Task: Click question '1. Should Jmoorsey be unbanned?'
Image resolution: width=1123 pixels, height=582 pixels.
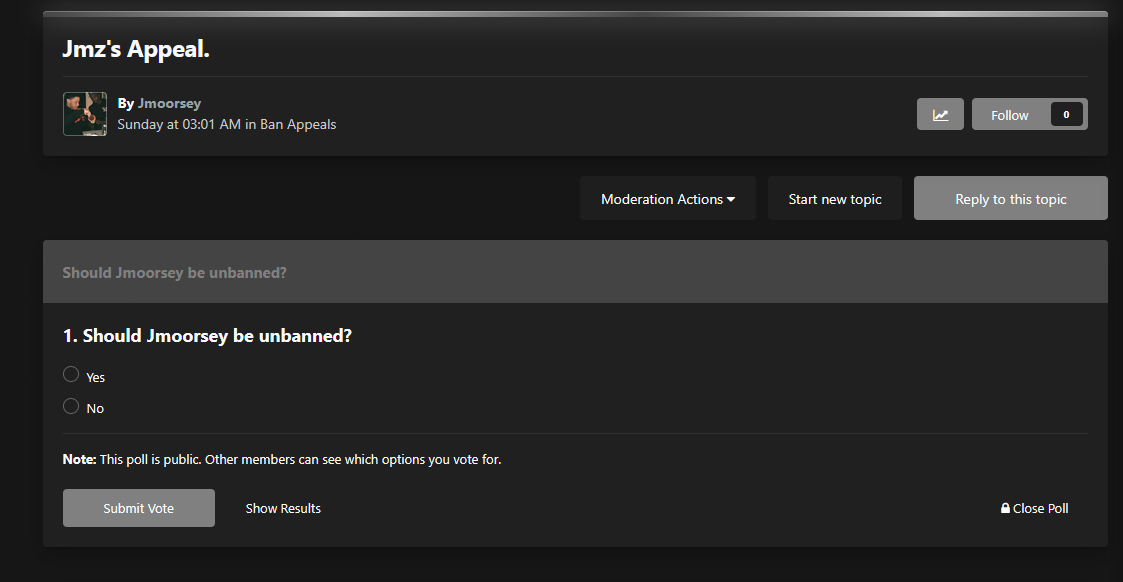Action: [207, 336]
